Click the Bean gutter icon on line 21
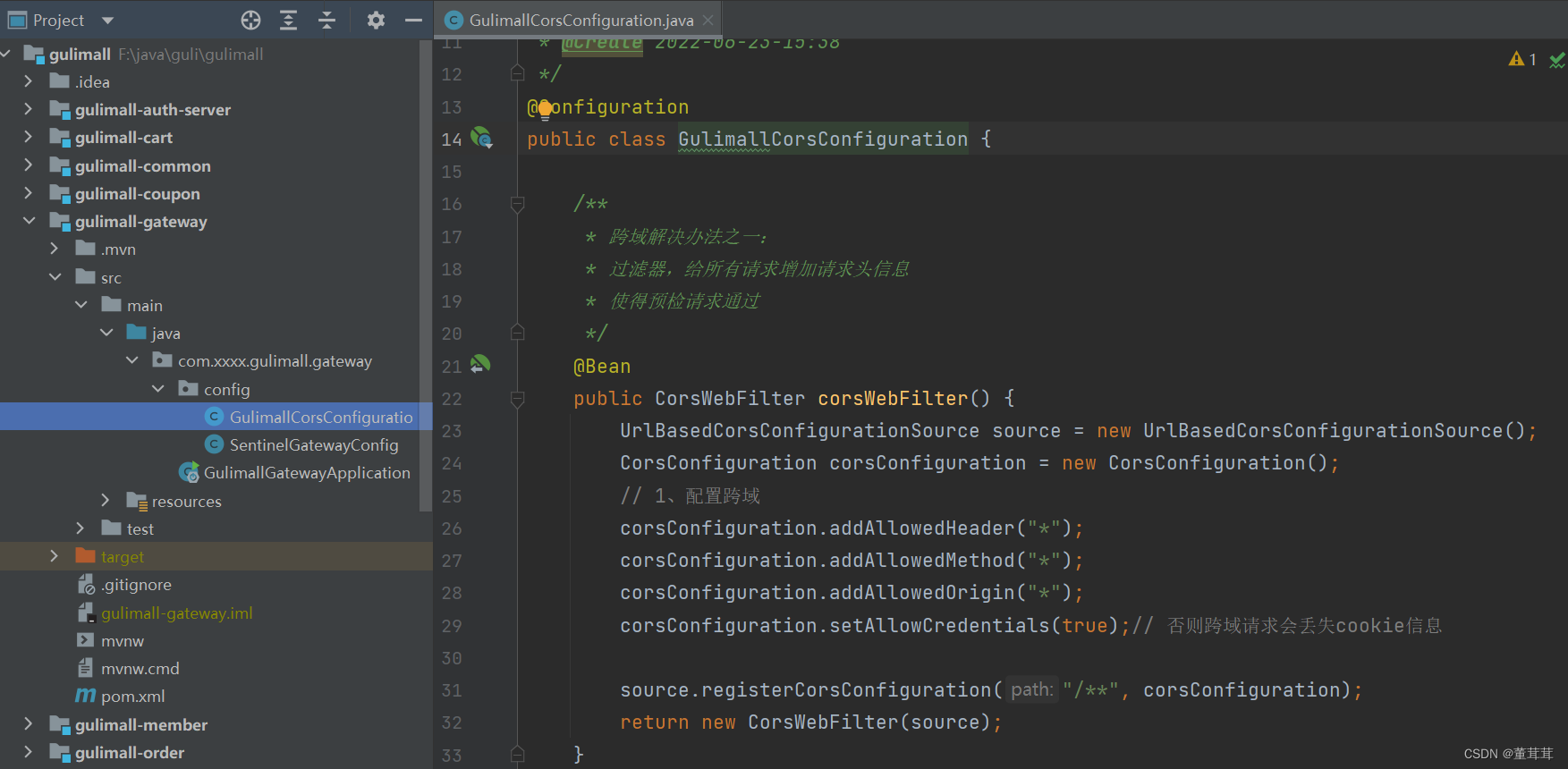The width and height of the screenshot is (1568, 769). (x=480, y=364)
